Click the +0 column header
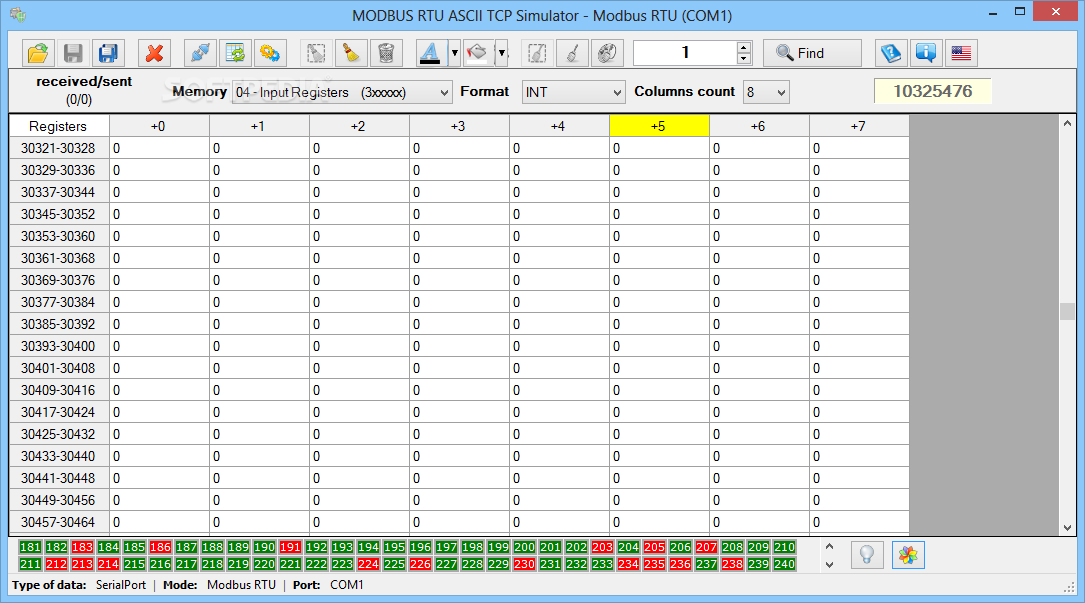This screenshot has height=603, width=1085. (159, 126)
